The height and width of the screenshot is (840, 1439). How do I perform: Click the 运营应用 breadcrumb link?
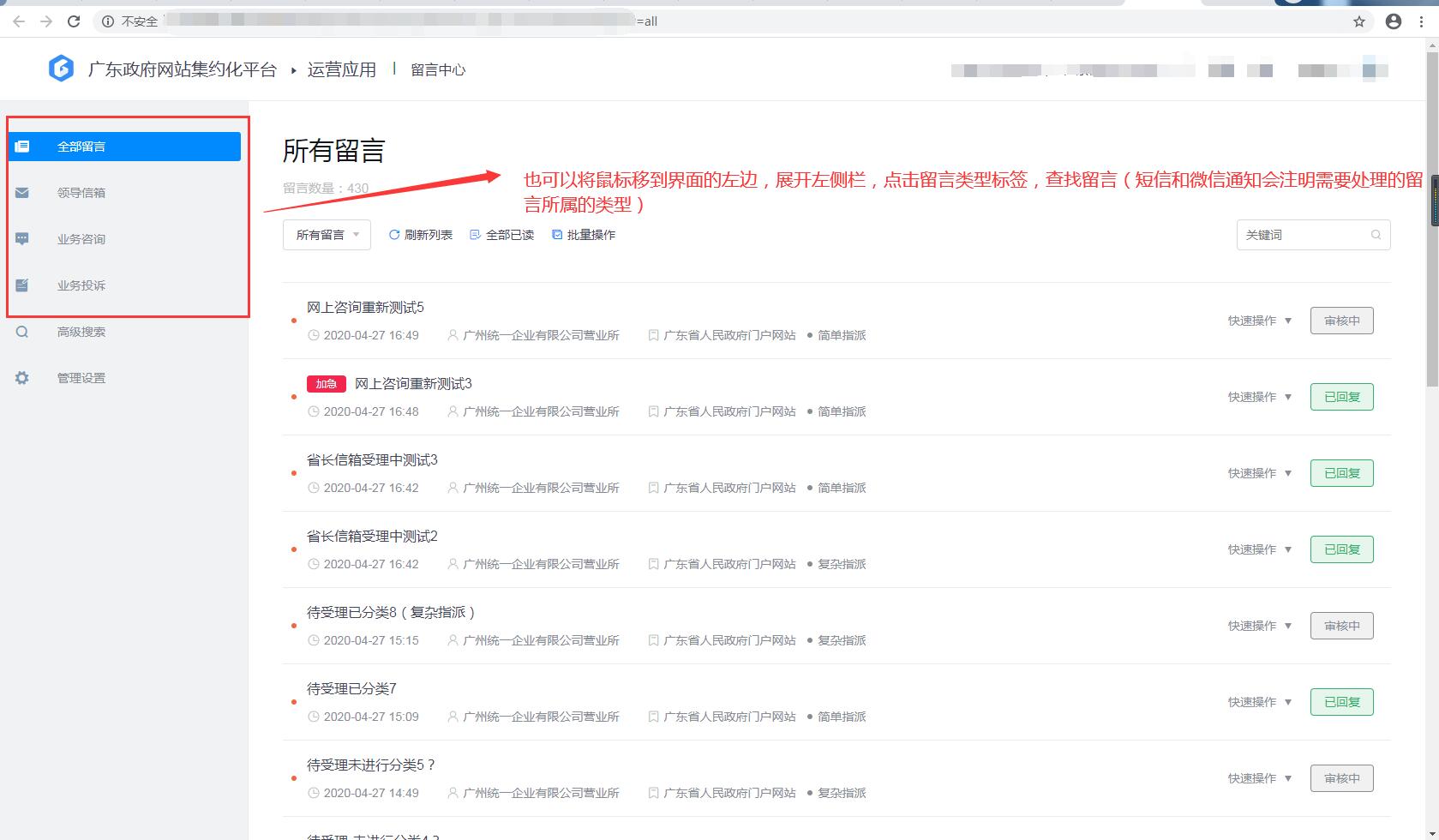342,69
